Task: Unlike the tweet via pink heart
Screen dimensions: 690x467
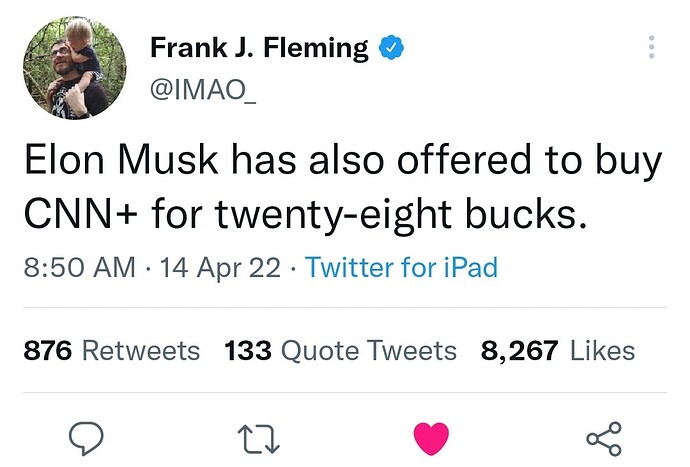Action: pyautogui.click(x=431, y=438)
